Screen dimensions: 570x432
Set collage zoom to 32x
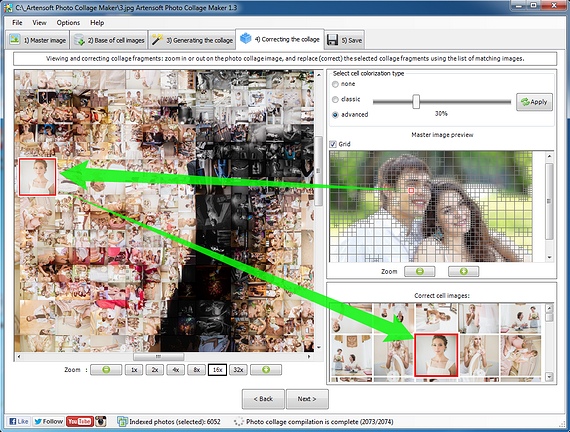pos(238,370)
